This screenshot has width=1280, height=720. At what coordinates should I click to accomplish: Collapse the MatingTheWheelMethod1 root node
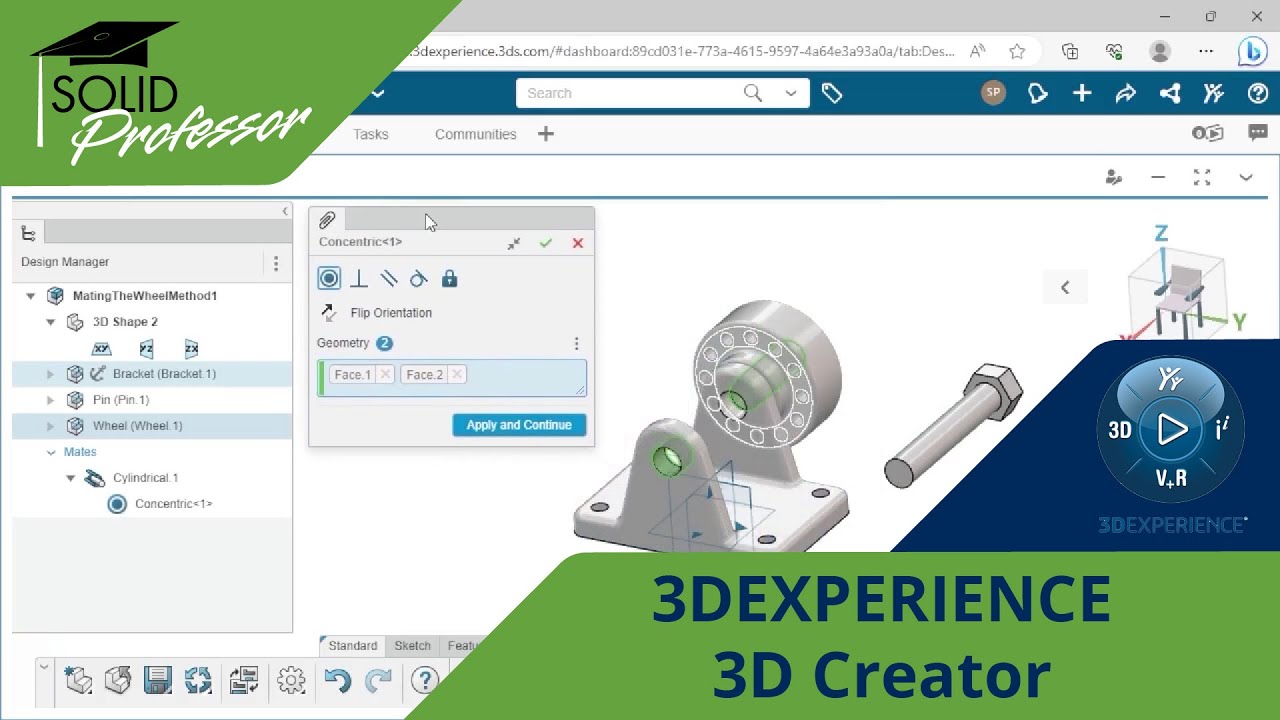click(30, 296)
